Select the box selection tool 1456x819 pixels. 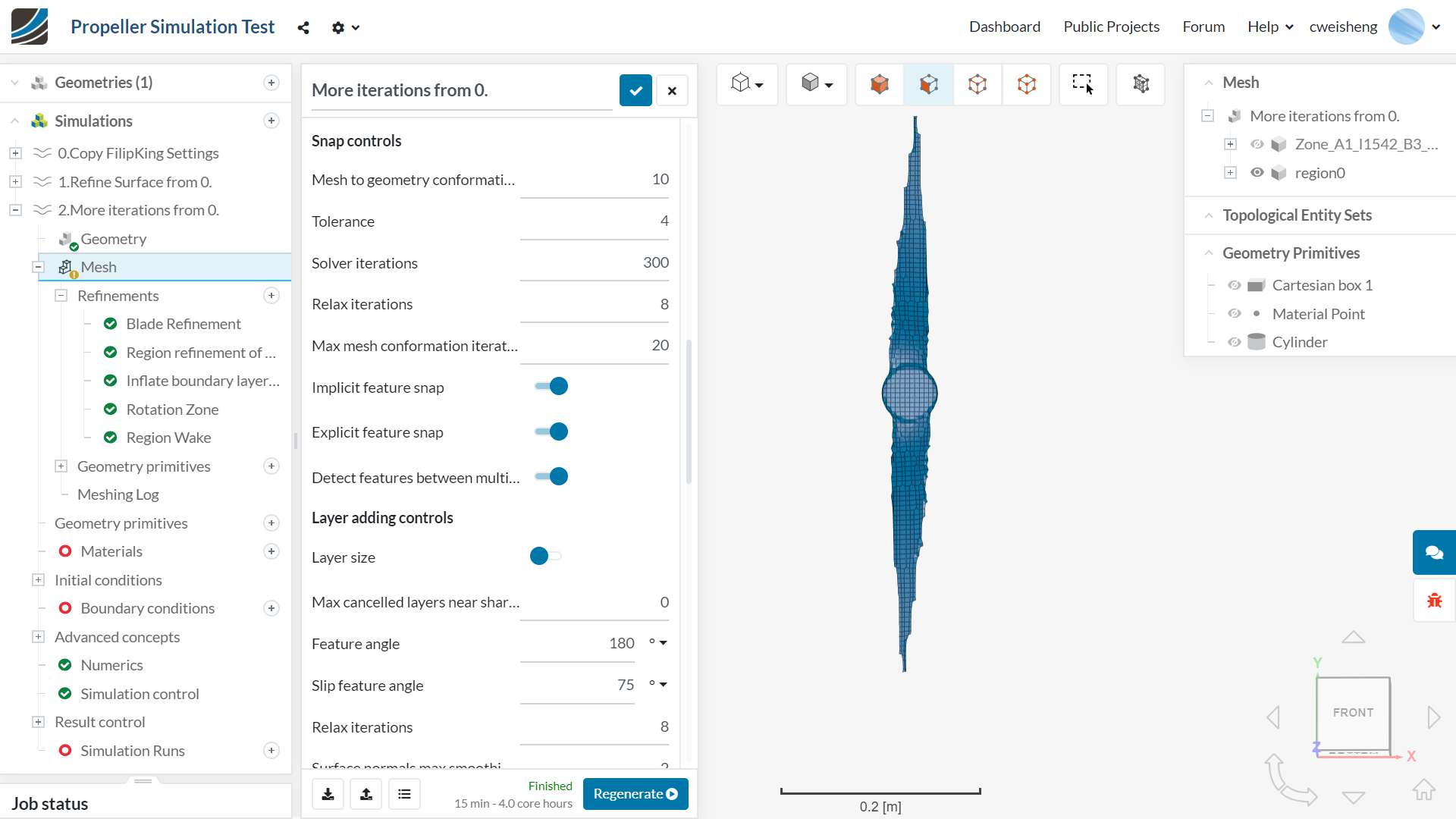1083,83
